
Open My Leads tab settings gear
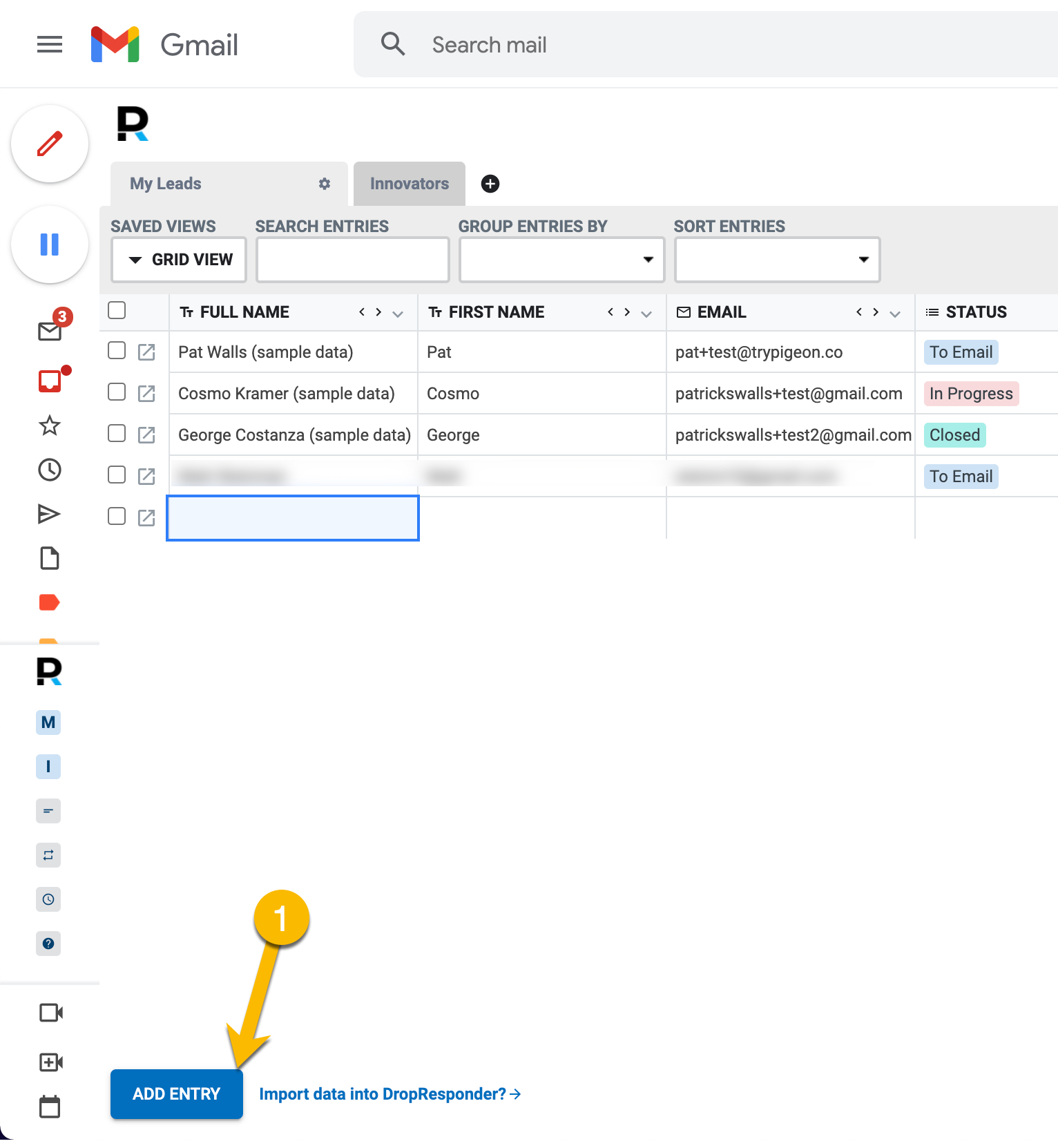click(x=325, y=184)
